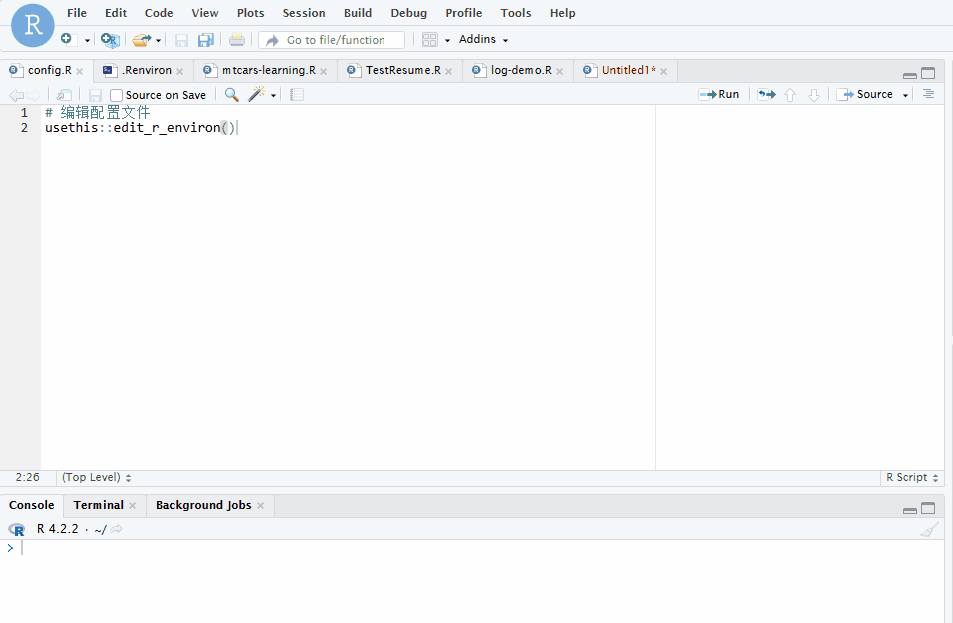
Task: Open the Session menu
Action: [304, 13]
